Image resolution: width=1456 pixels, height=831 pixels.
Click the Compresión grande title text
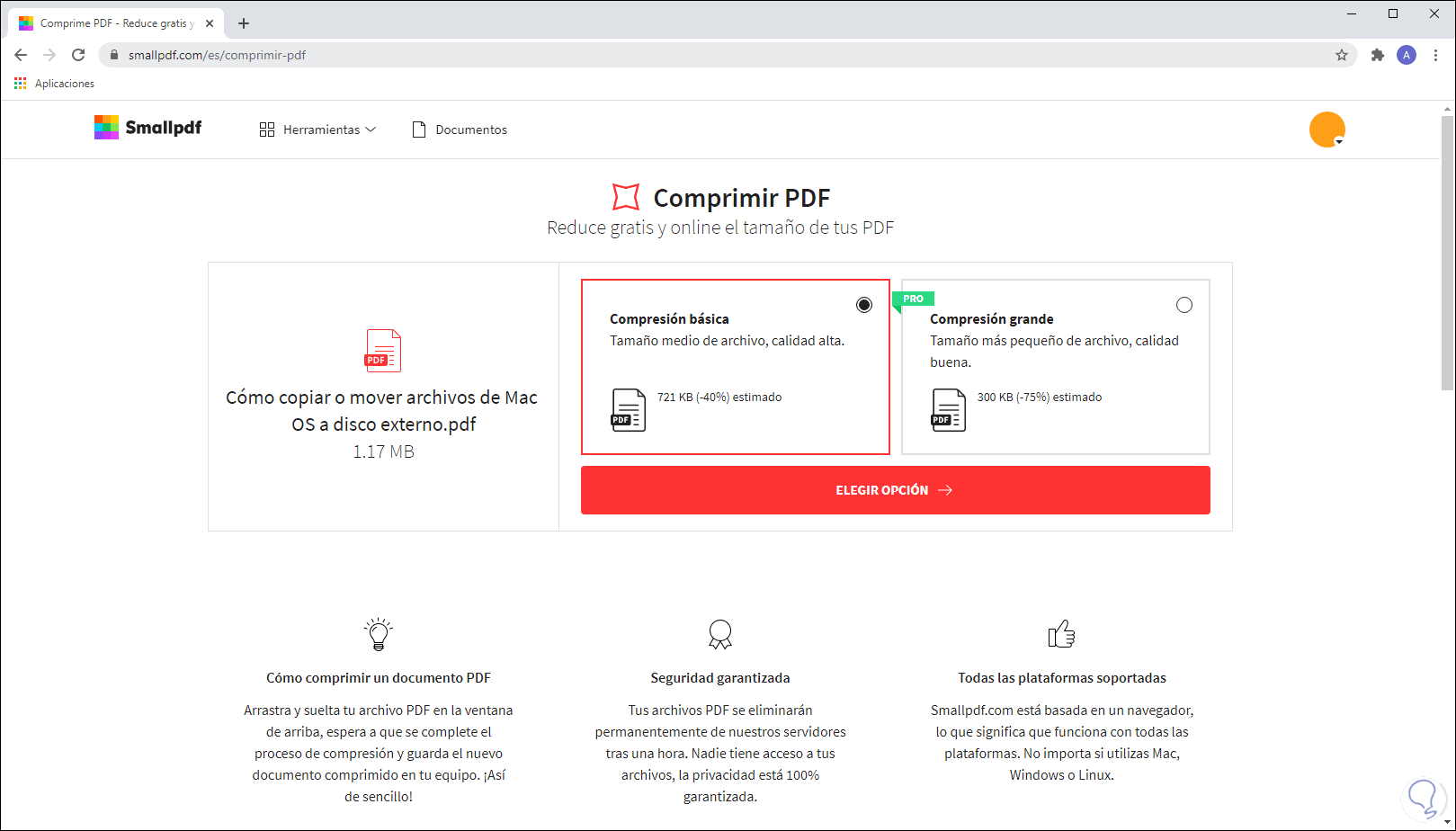coord(992,319)
